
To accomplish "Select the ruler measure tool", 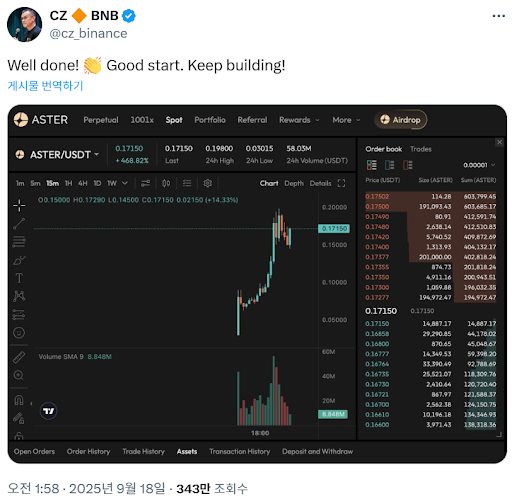I will pyautogui.click(x=19, y=357).
